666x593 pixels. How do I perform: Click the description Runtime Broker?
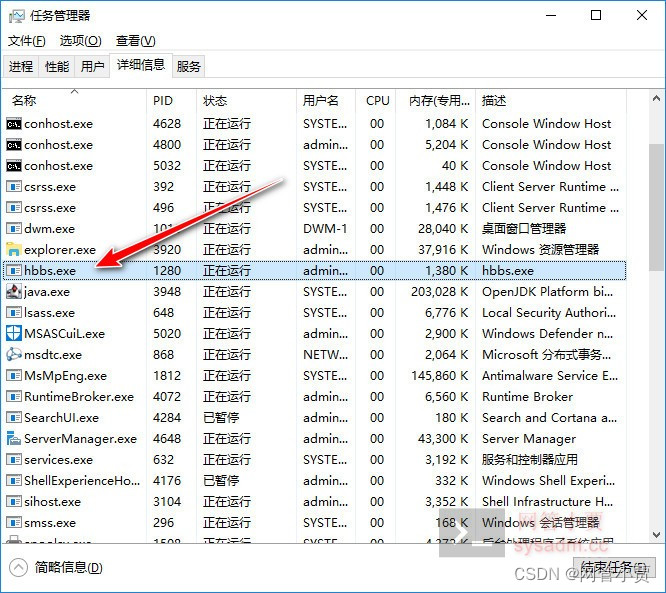(x=528, y=397)
